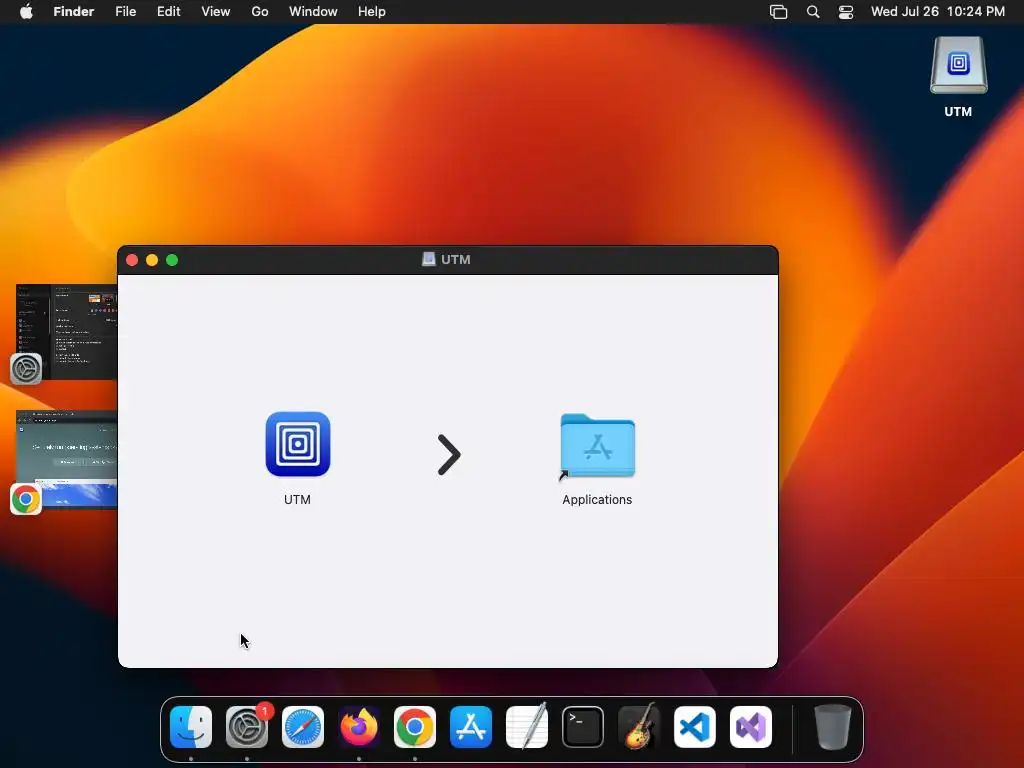1024x768 pixels.
Task: Open the Applications folder shortcut
Action: point(598,446)
